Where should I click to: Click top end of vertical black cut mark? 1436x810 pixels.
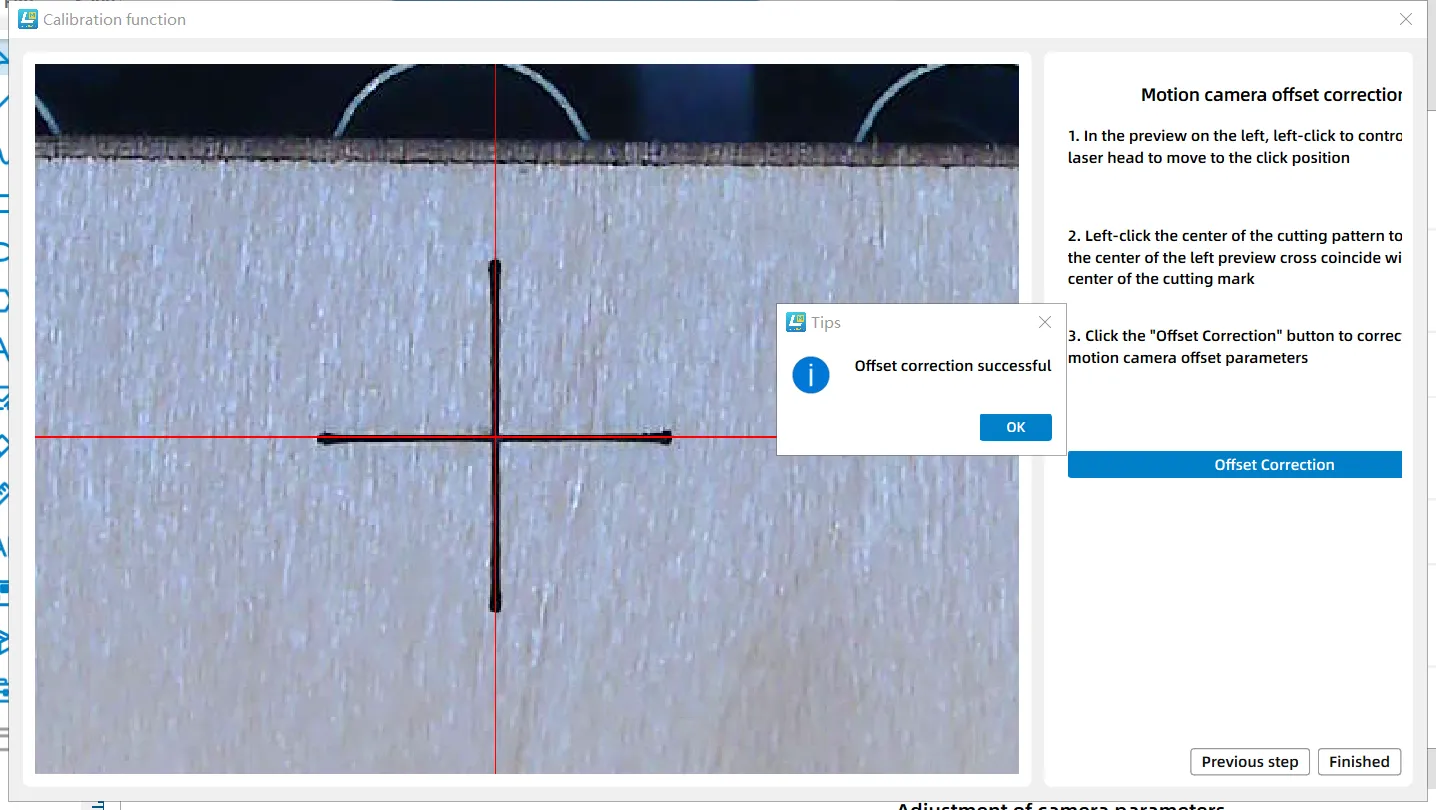pos(494,266)
